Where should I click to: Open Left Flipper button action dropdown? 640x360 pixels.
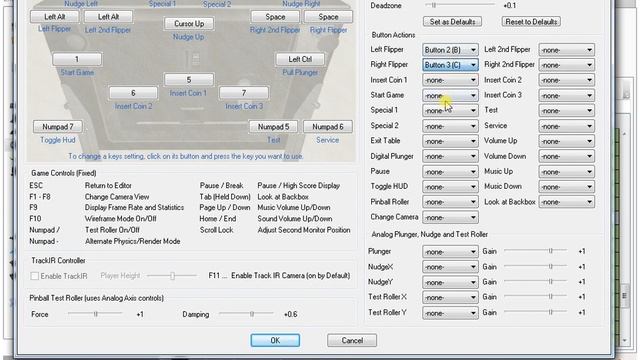450,50
